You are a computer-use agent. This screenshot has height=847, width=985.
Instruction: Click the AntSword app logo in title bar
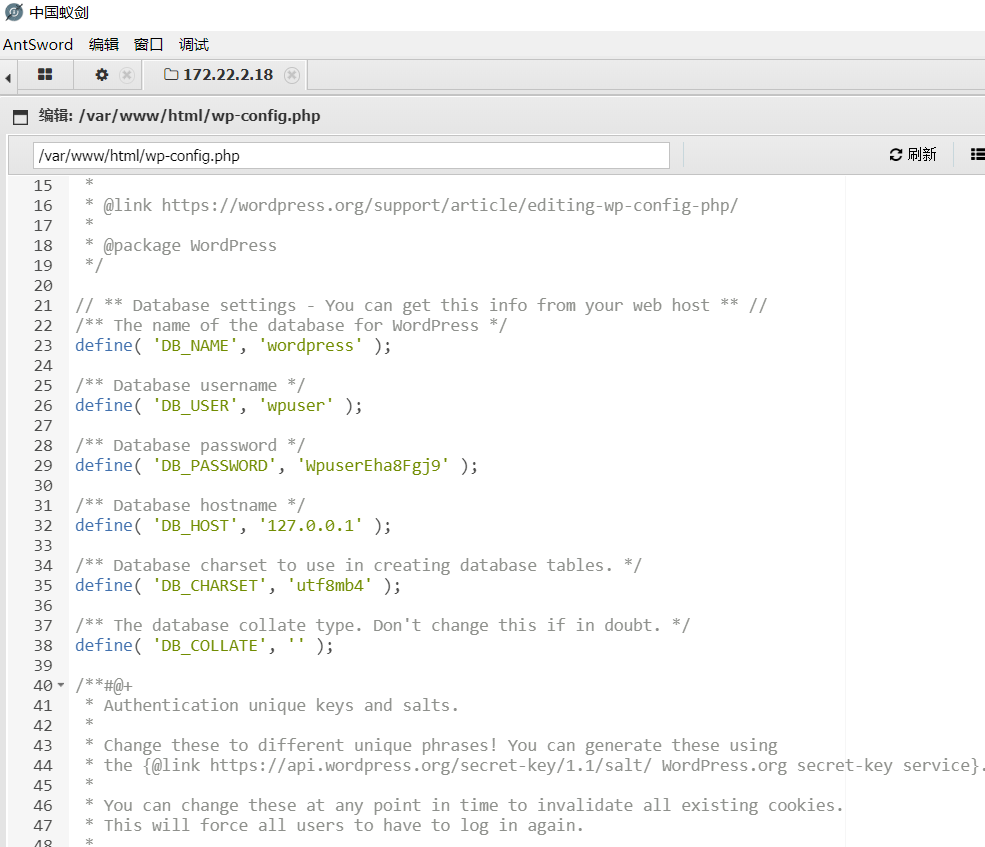tap(13, 12)
